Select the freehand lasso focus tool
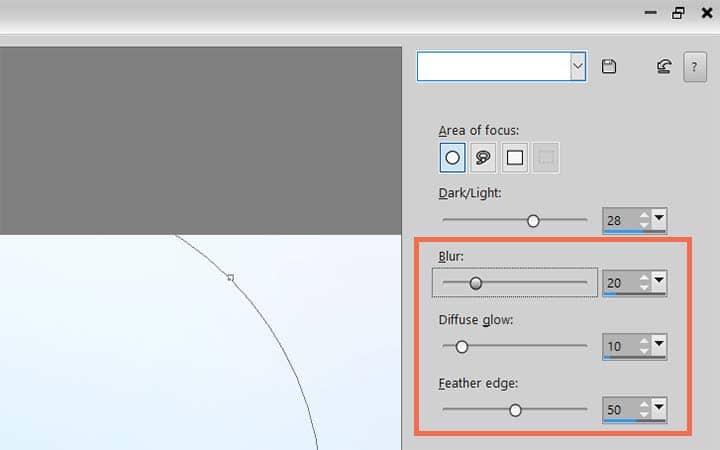 (x=483, y=158)
